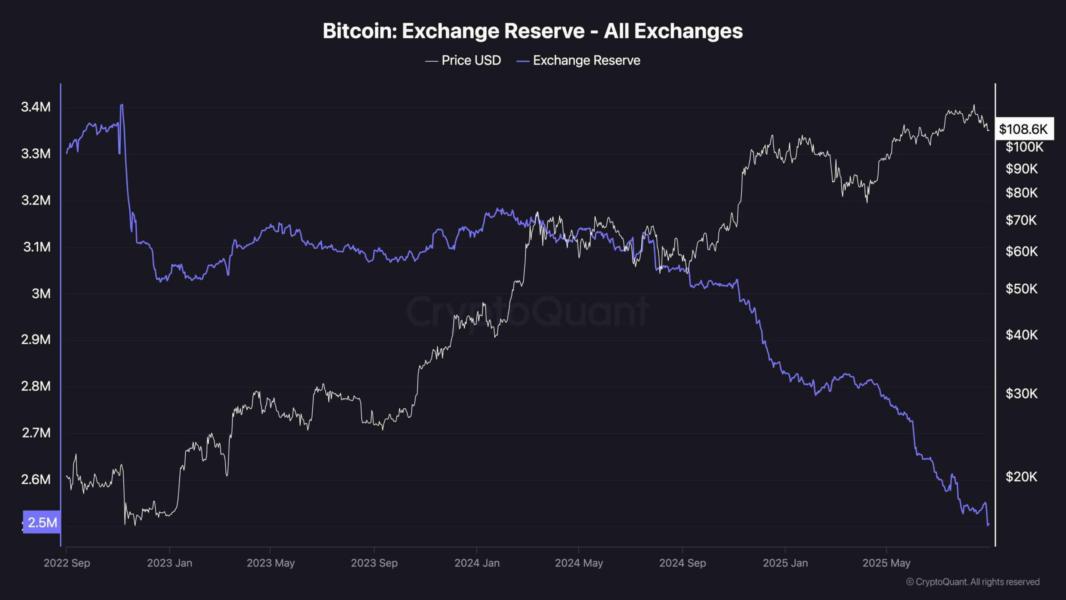Click the 2024 Sep date marker
The height and width of the screenshot is (600, 1066).
click(682, 563)
